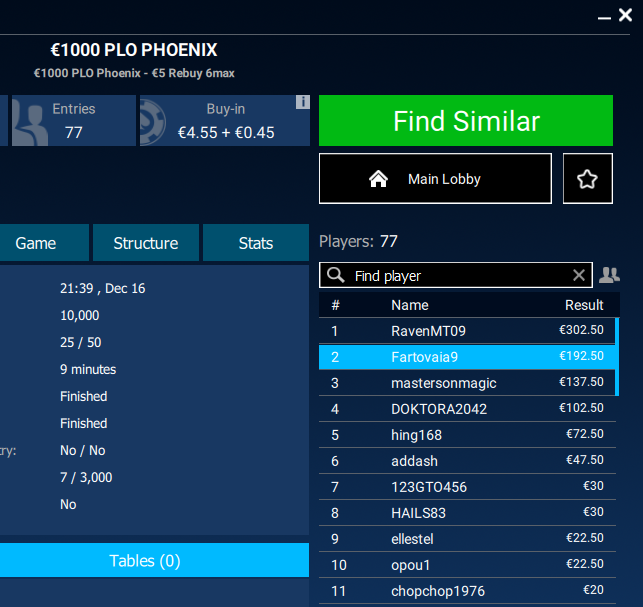This screenshot has width=643, height=607.
Task: Click the €47.50 result value
Action: click(x=585, y=460)
